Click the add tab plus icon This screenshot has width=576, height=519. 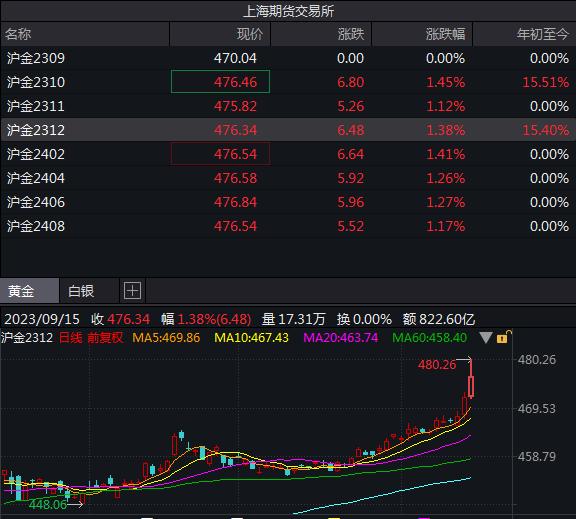tap(132, 291)
